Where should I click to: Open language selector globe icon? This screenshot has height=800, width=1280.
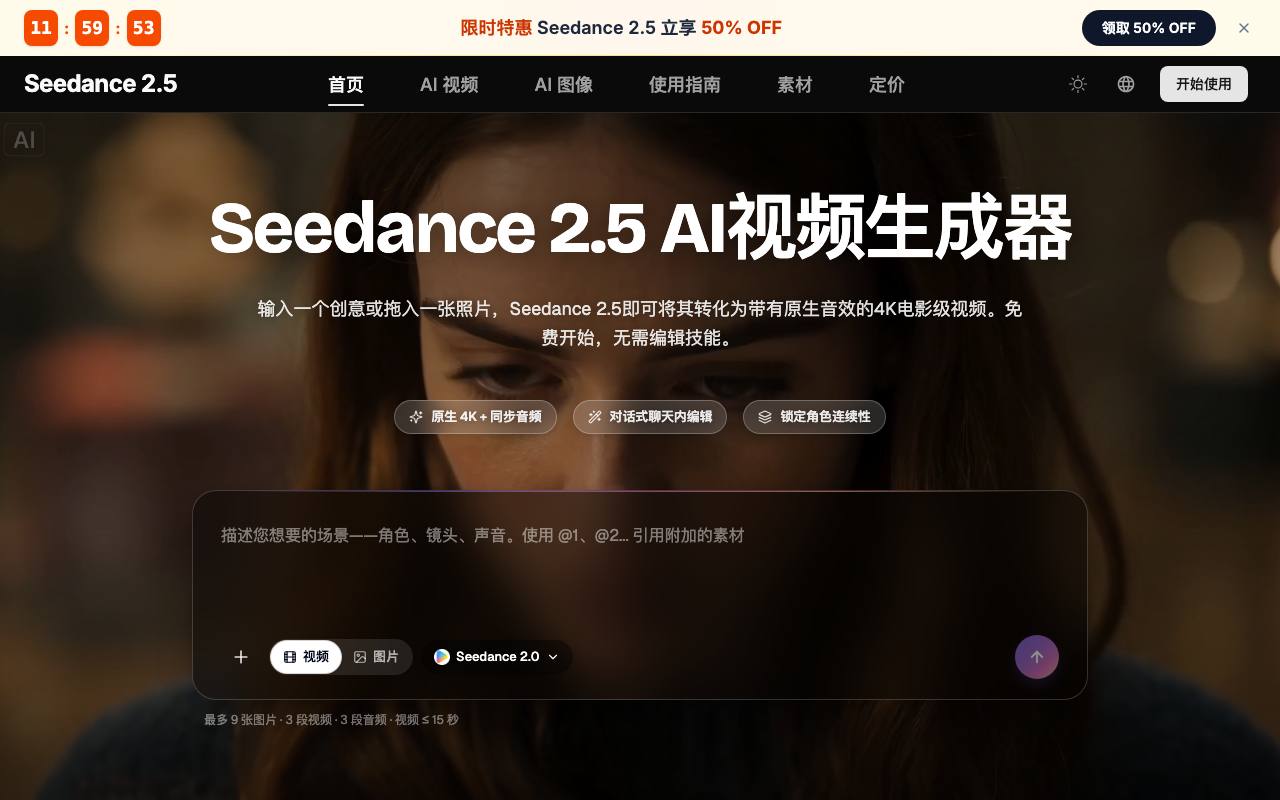point(1126,84)
